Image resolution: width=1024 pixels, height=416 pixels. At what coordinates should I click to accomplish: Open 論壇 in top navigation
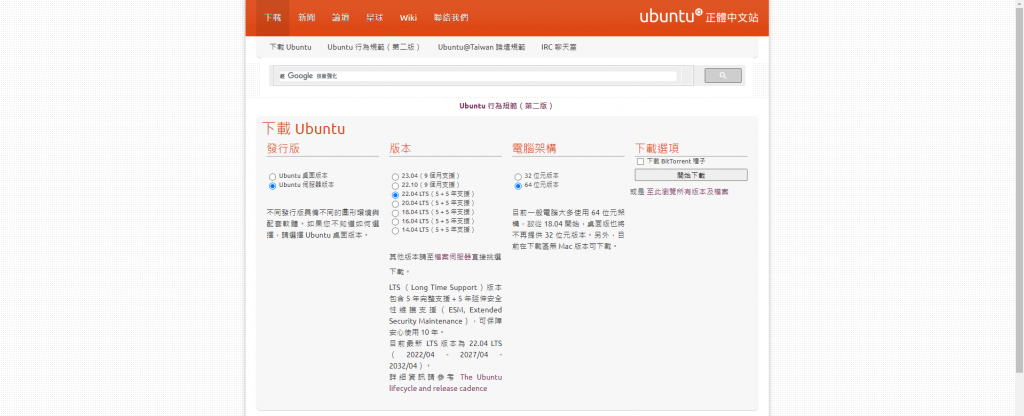pos(340,18)
